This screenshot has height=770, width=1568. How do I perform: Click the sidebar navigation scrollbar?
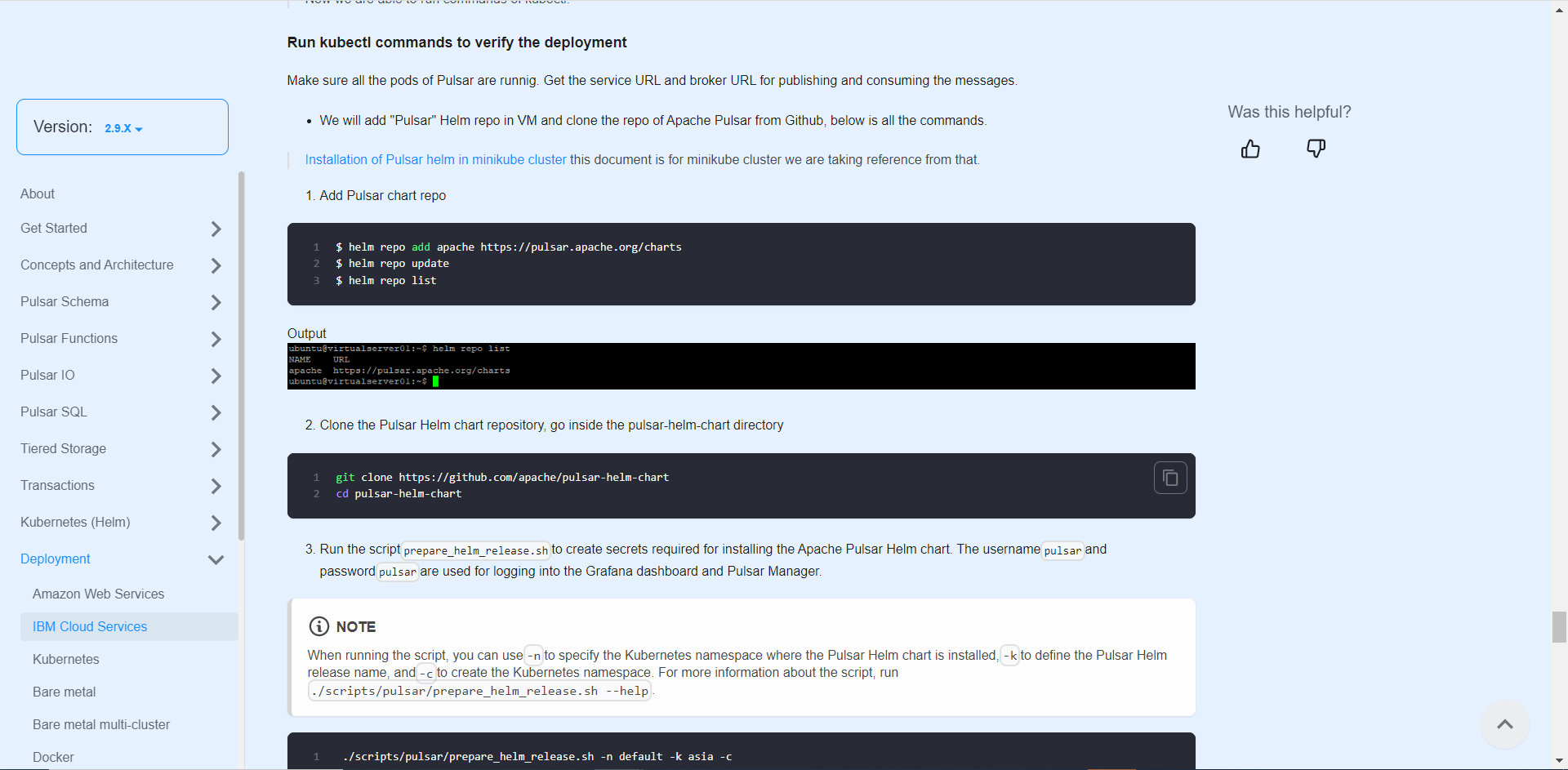[241, 356]
